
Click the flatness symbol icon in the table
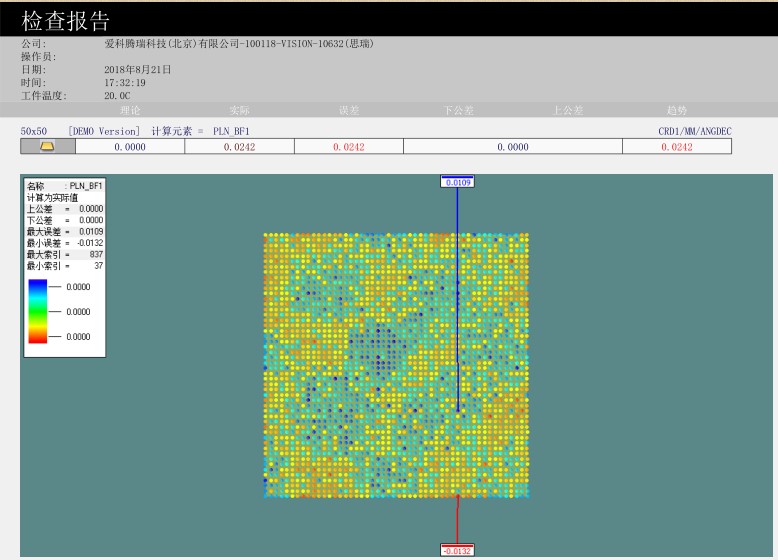pyautogui.click(x=47, y=147)
